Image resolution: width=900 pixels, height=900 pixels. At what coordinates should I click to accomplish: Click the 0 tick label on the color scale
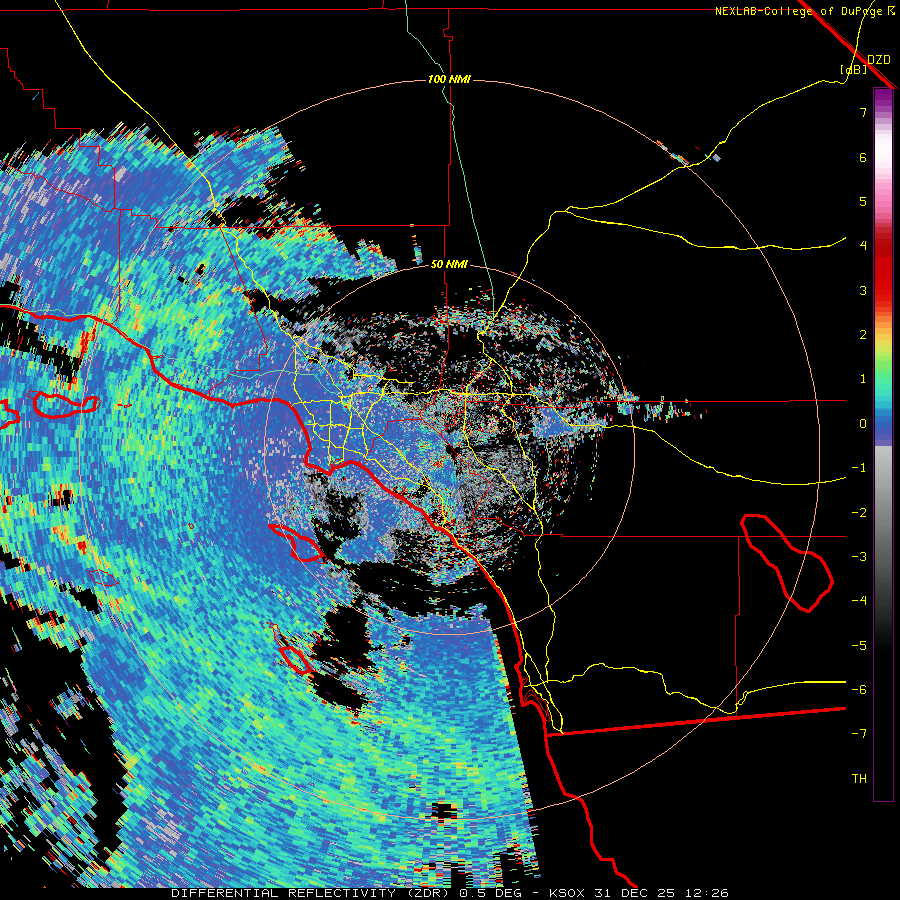pos(863,424)
